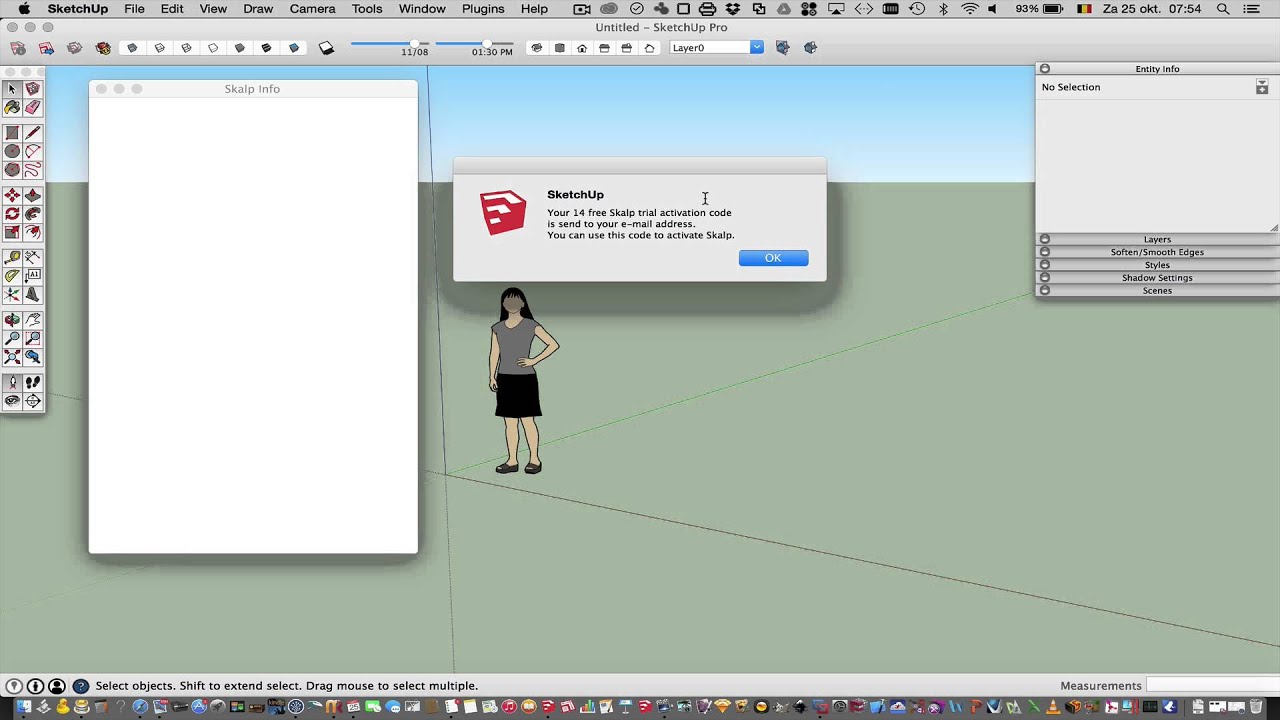
Task: Select the Axes tool
Action: click(x=12, y=294)
